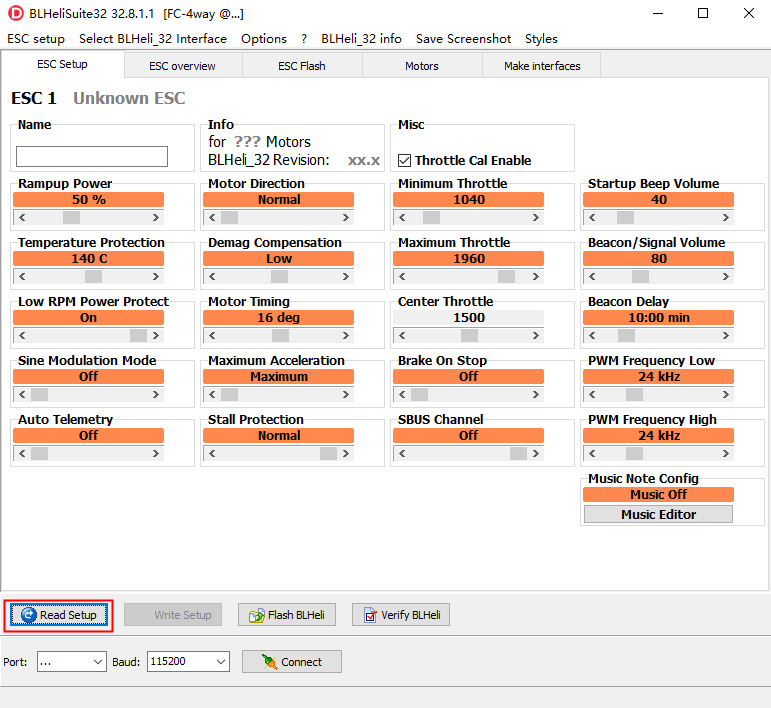Decrease Maximum Throttle with left arrow
The width and height of the screenshot is (771, 708).
[x=402, y=276]
